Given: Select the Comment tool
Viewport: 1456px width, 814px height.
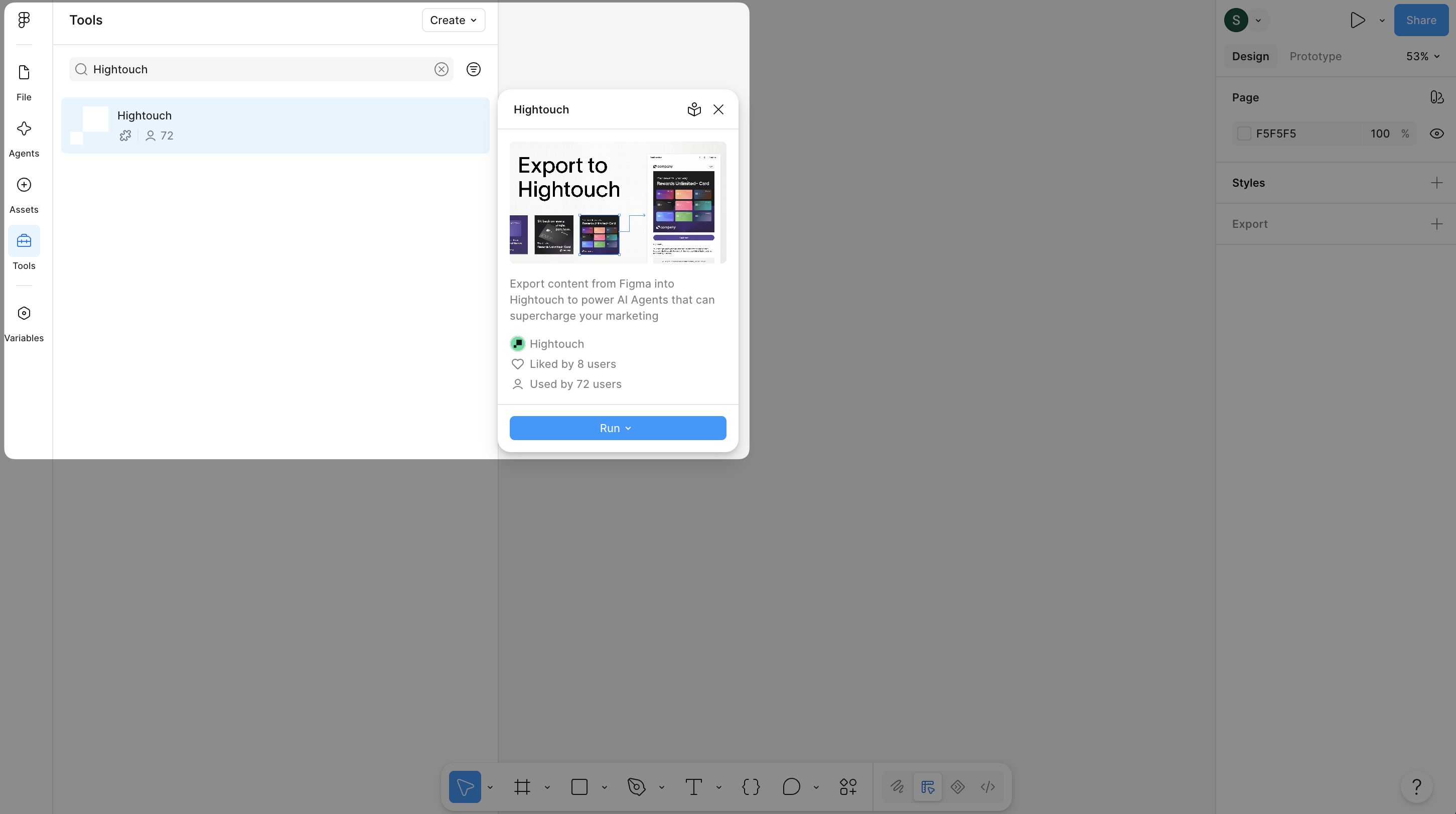Looking at the screenshot, I should tap(791, 786).
